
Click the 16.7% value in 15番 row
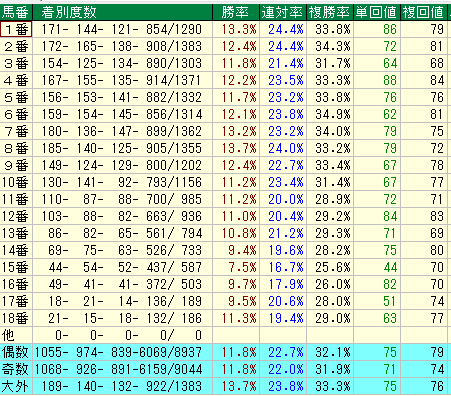point(283,267)
